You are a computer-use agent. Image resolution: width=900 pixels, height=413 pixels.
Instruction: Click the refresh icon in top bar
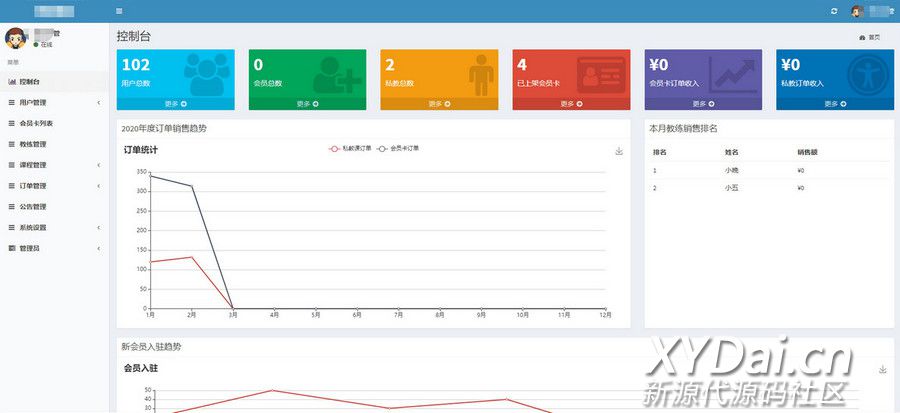coord(834,11)
